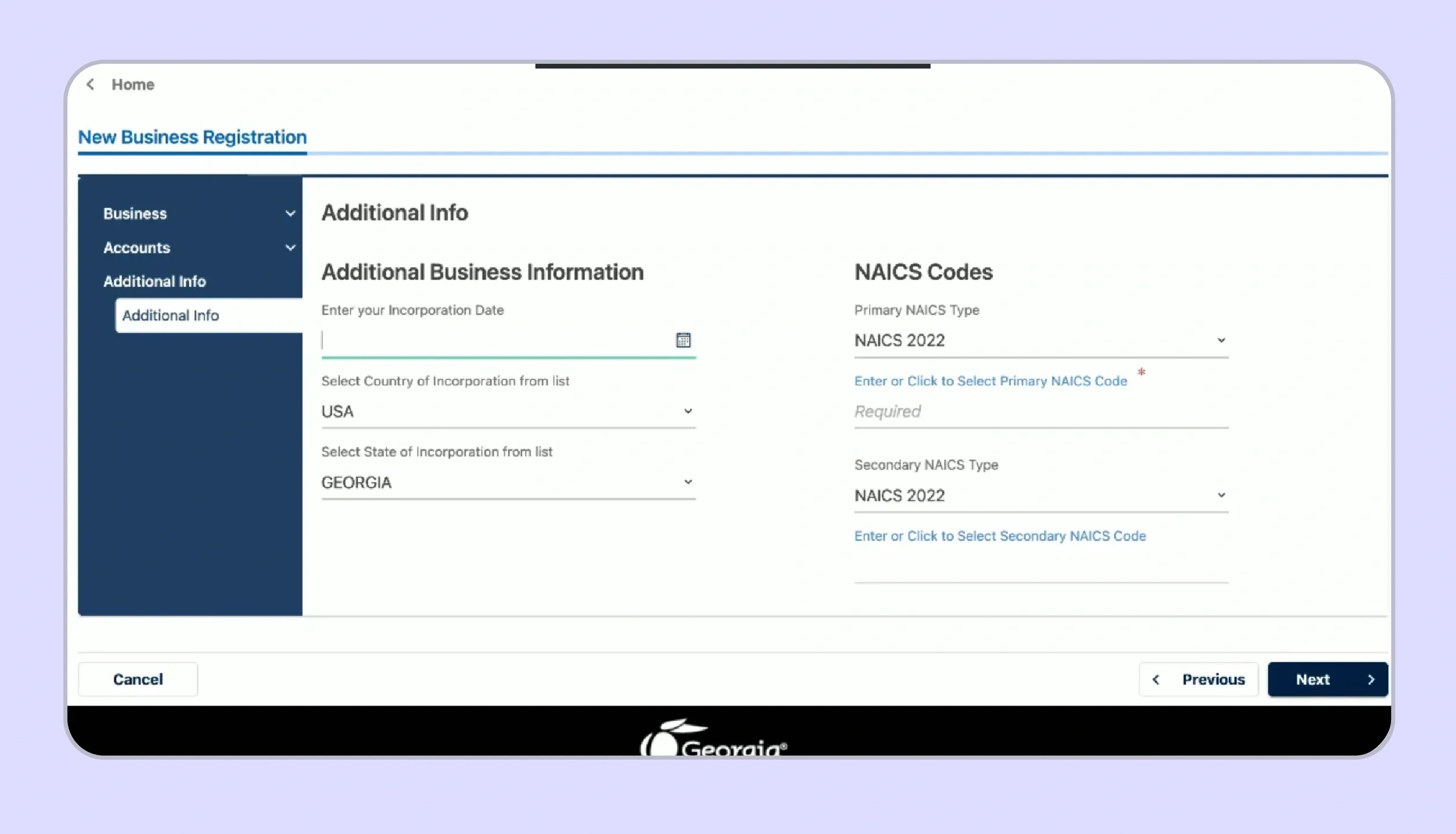Open the Primary NAICS Type dropdown
1456x834 pixels.
pos(1041,340)
